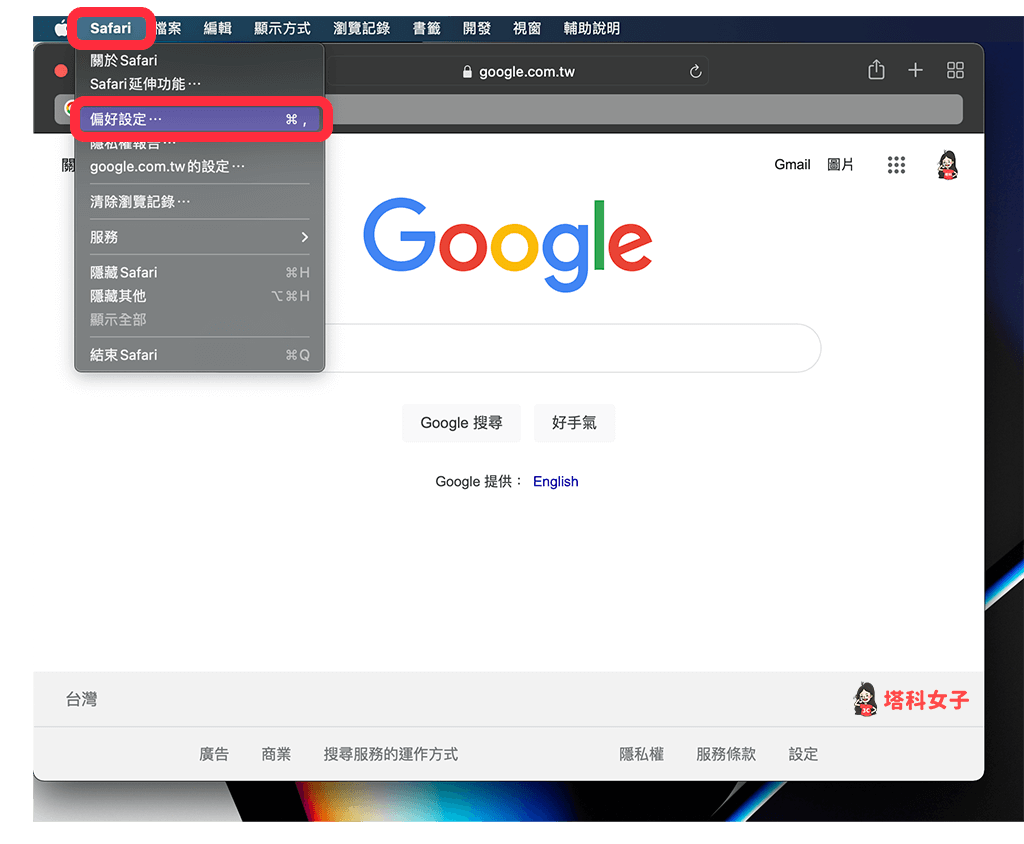Click the Google search input field

pos(573,348)
